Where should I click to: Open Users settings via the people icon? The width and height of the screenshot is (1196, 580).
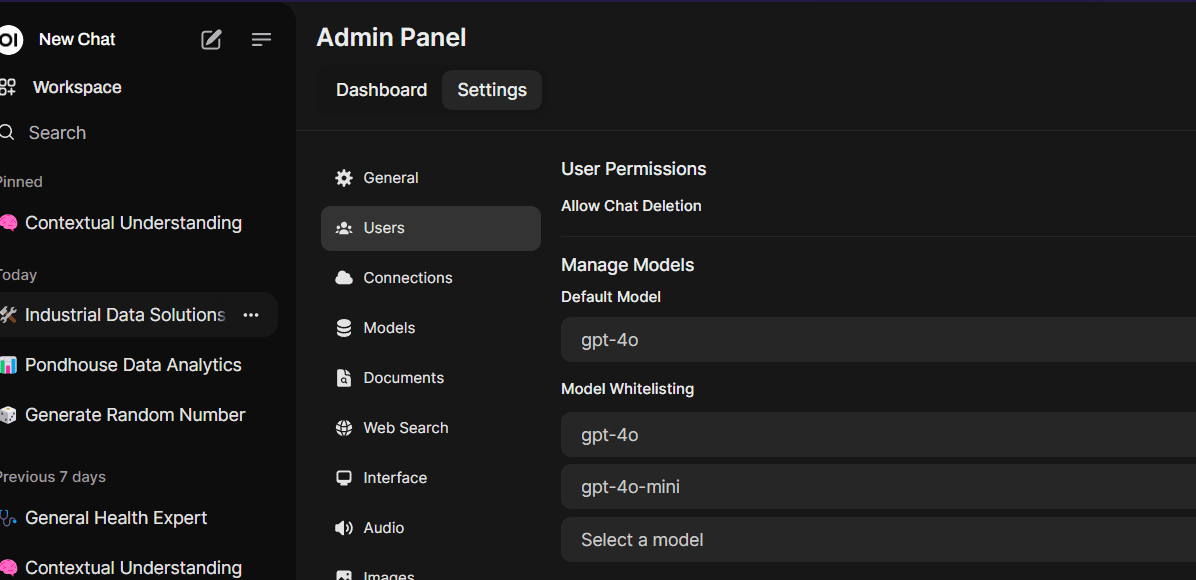click(344, 227)
